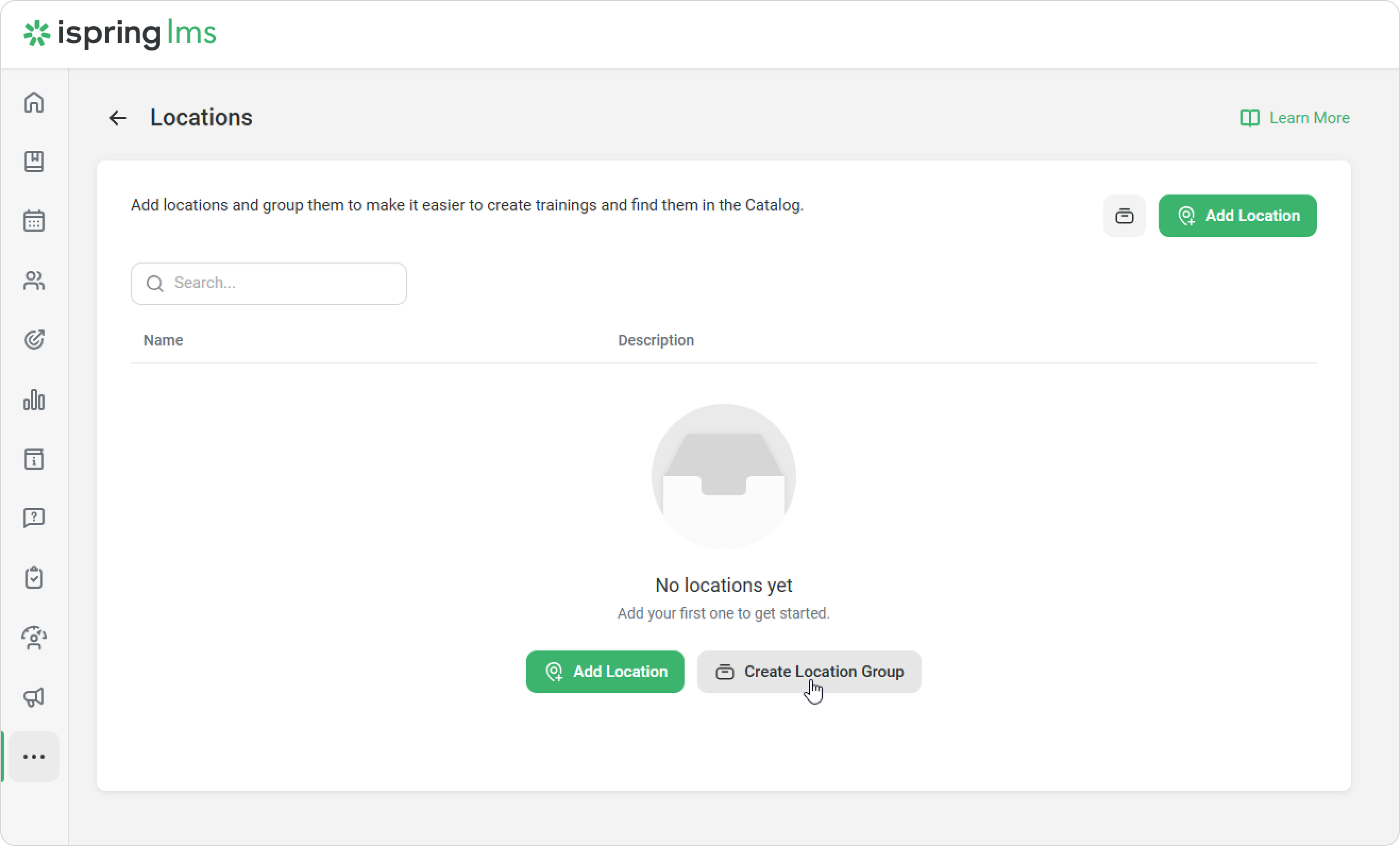Click the center Add Location button
The width and height of the screenshot is (1400, 846).
coord(604,672)
